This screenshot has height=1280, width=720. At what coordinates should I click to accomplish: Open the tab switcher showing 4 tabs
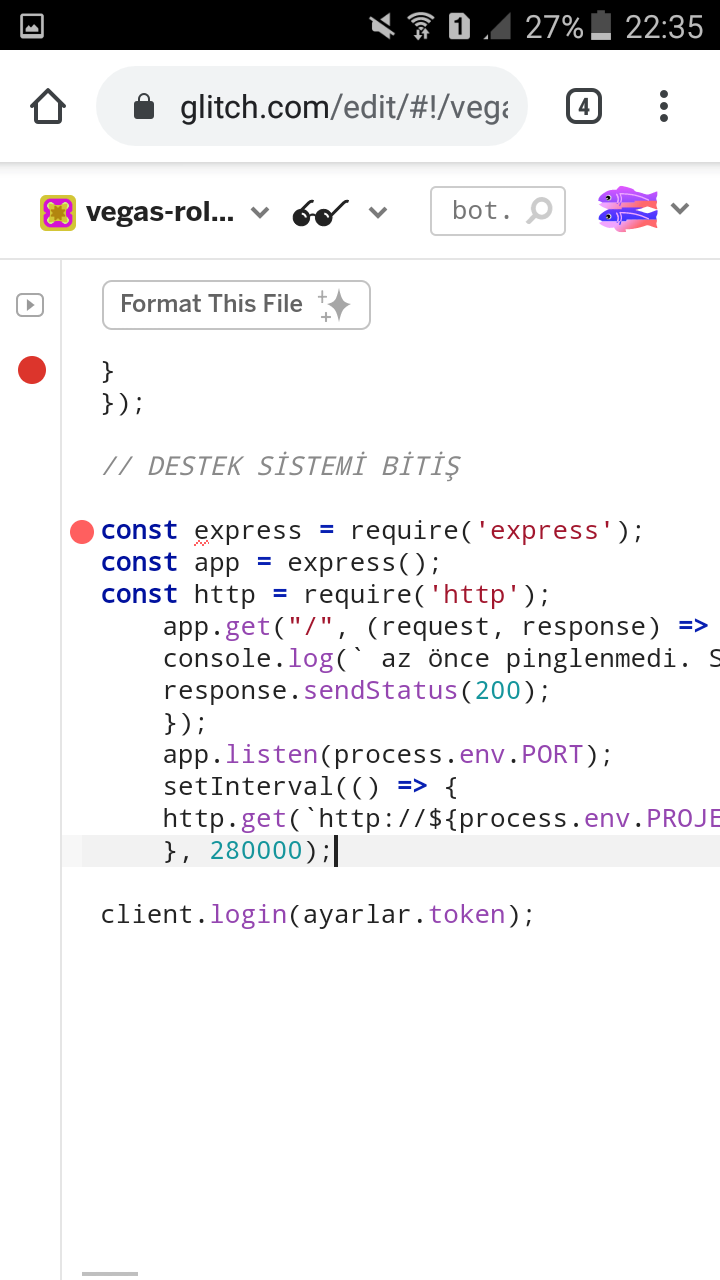[584, 106]
